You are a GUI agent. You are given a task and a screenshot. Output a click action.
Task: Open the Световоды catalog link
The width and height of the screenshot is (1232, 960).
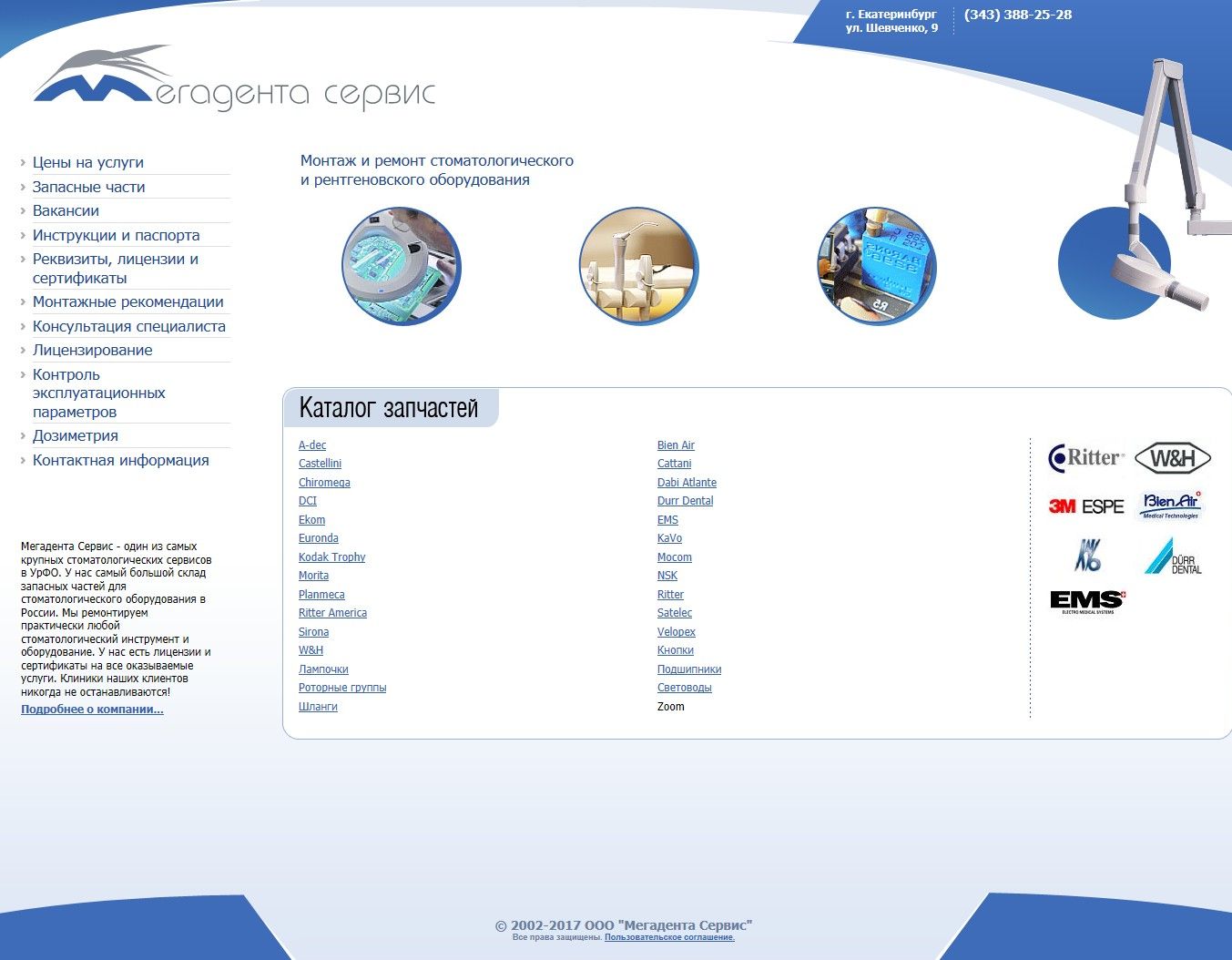685,688
